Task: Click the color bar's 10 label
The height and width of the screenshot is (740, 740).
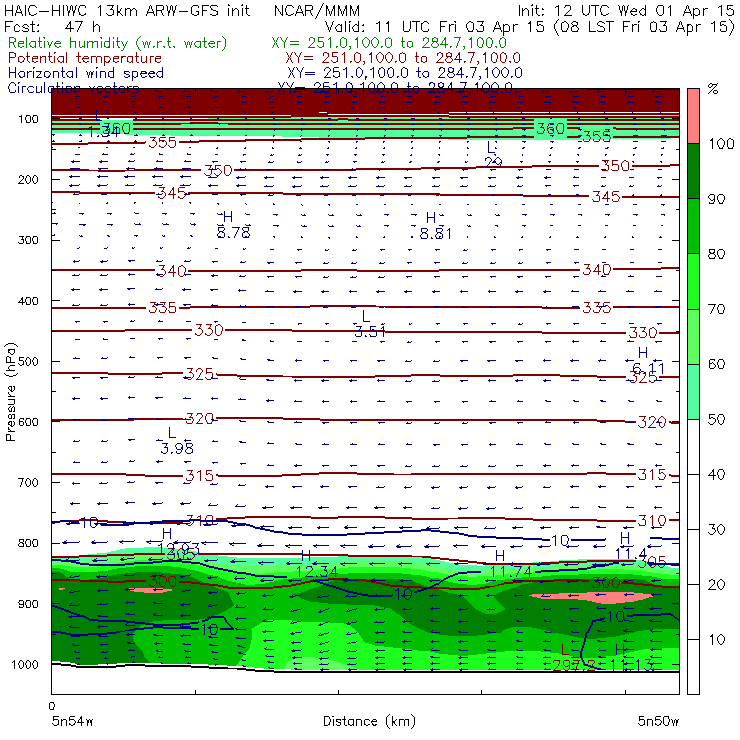Action: 716,639
